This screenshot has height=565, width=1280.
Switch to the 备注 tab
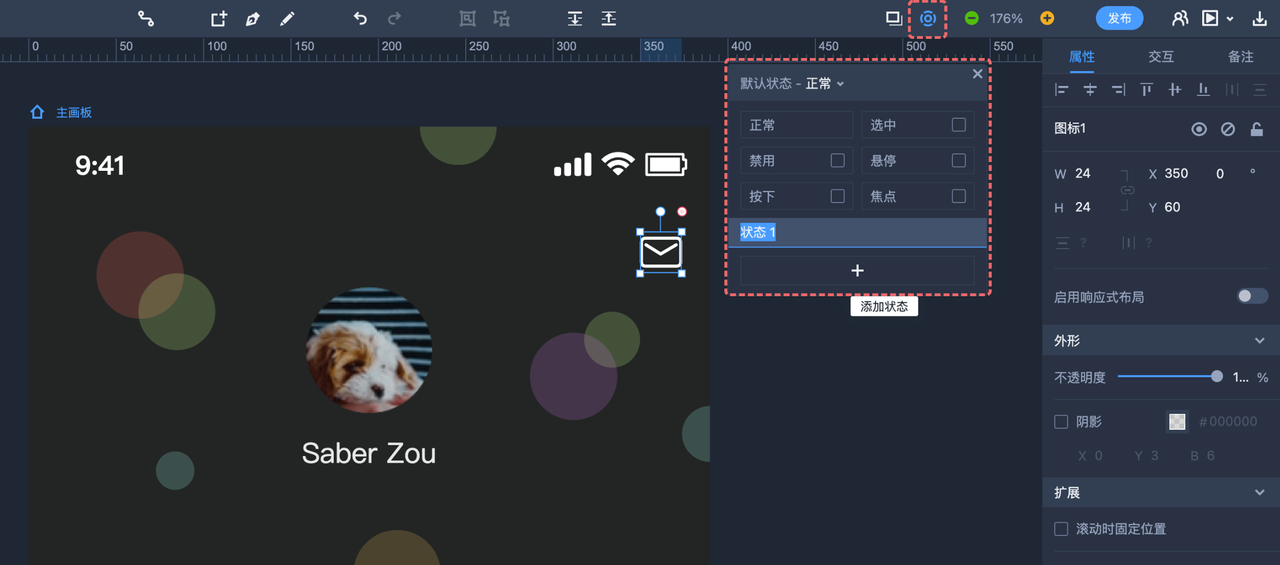(1241, 57)
